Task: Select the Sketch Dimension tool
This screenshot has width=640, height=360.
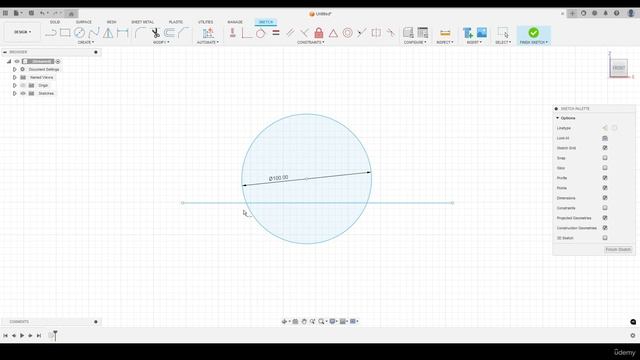Action: (x=122, y=33)
